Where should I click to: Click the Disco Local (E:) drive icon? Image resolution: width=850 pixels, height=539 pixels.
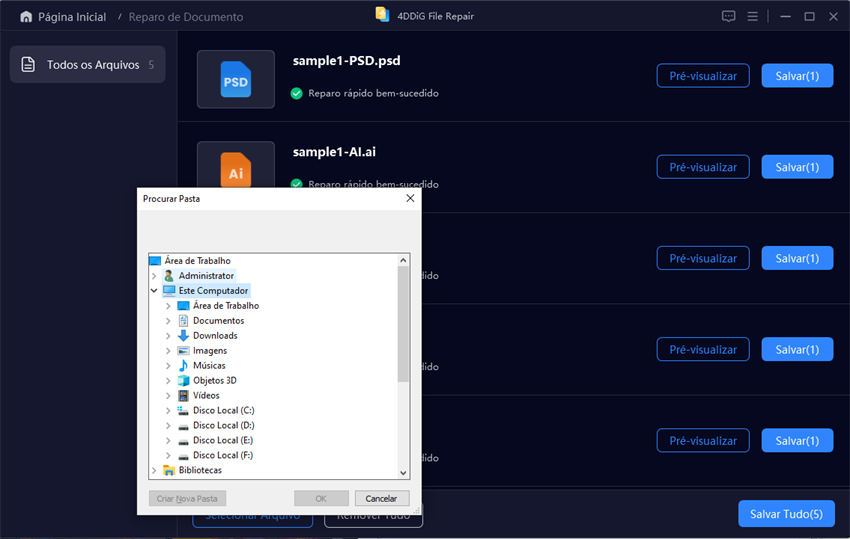point(183,441)
